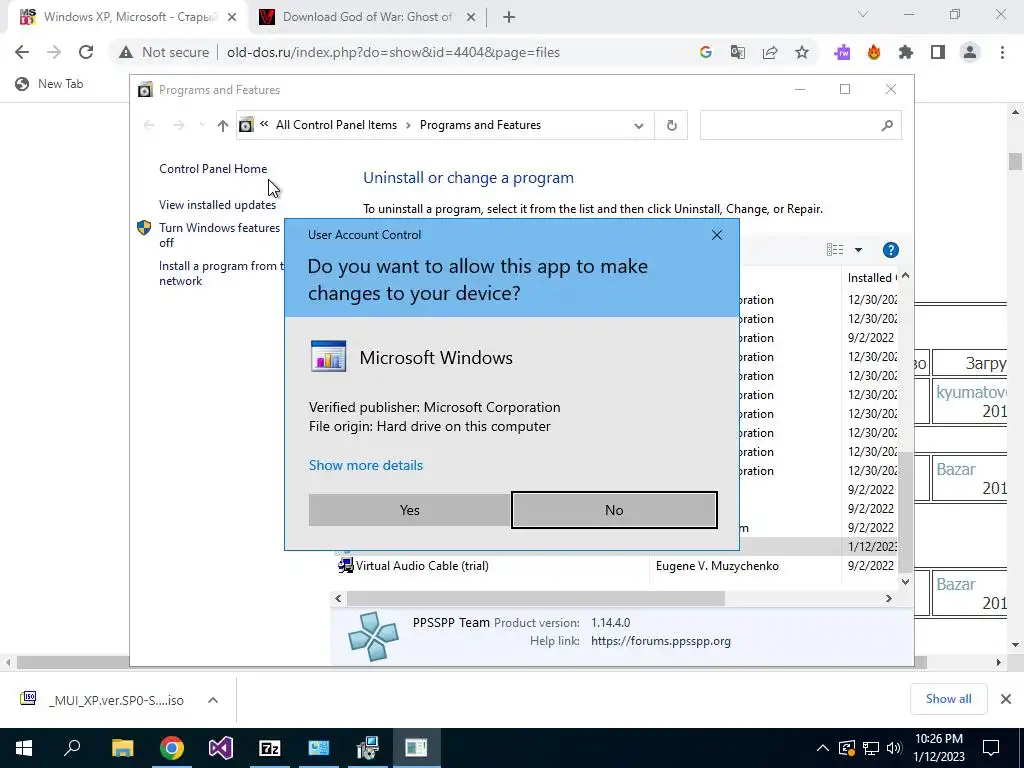The width and height of the screenshot is (1024, 768).
Task: Close the Chrome downloads bar
Action: [1006, 699]
